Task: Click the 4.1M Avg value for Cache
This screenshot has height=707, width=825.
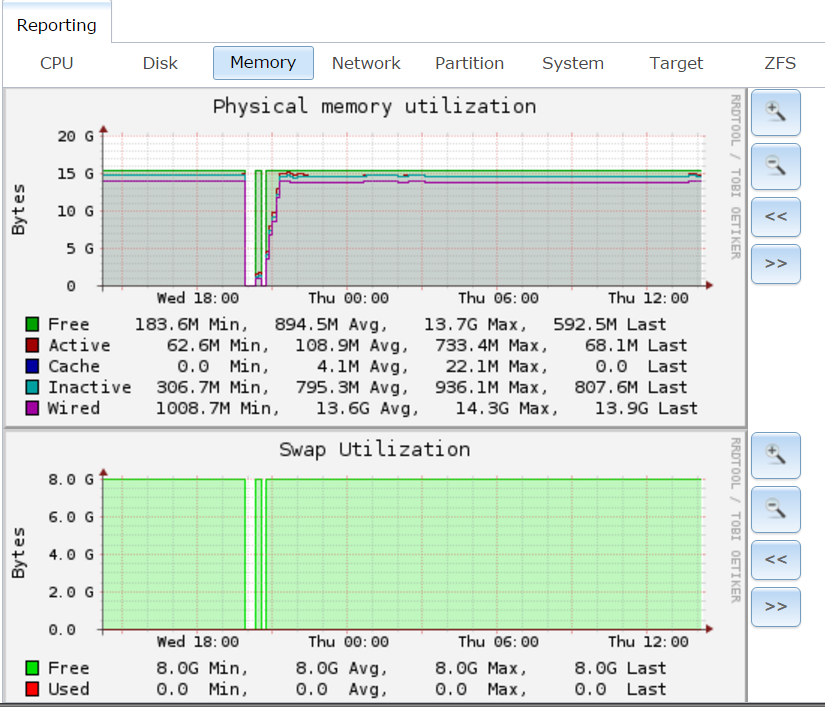Action: pyautogui.click(x=363, y=366)
